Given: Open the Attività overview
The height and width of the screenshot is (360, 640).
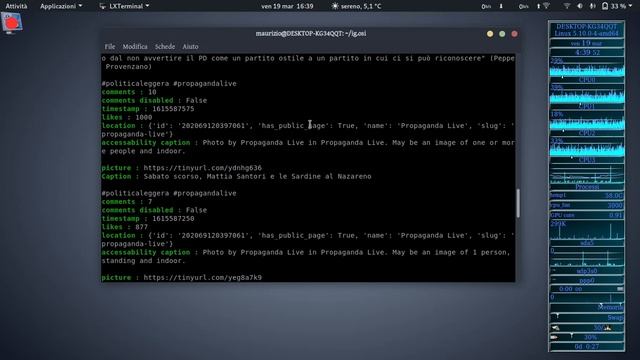Looking at the screenshot, I should click(16, 6).
